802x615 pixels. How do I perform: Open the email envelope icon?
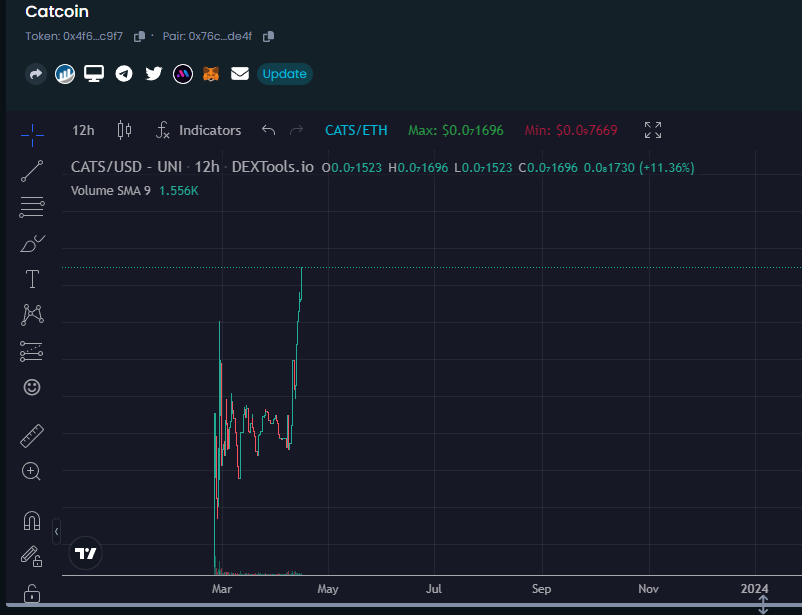pyautogui.click(x=240, y=74)
